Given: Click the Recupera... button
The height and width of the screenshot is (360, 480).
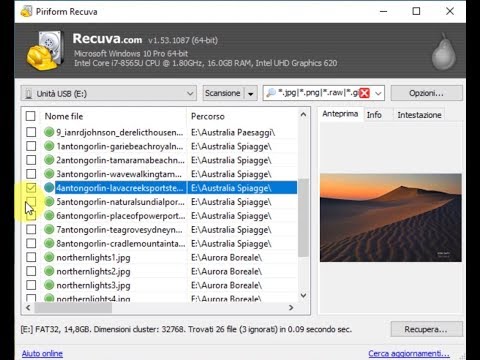Looking at the screenshot, I should (426, 329).
